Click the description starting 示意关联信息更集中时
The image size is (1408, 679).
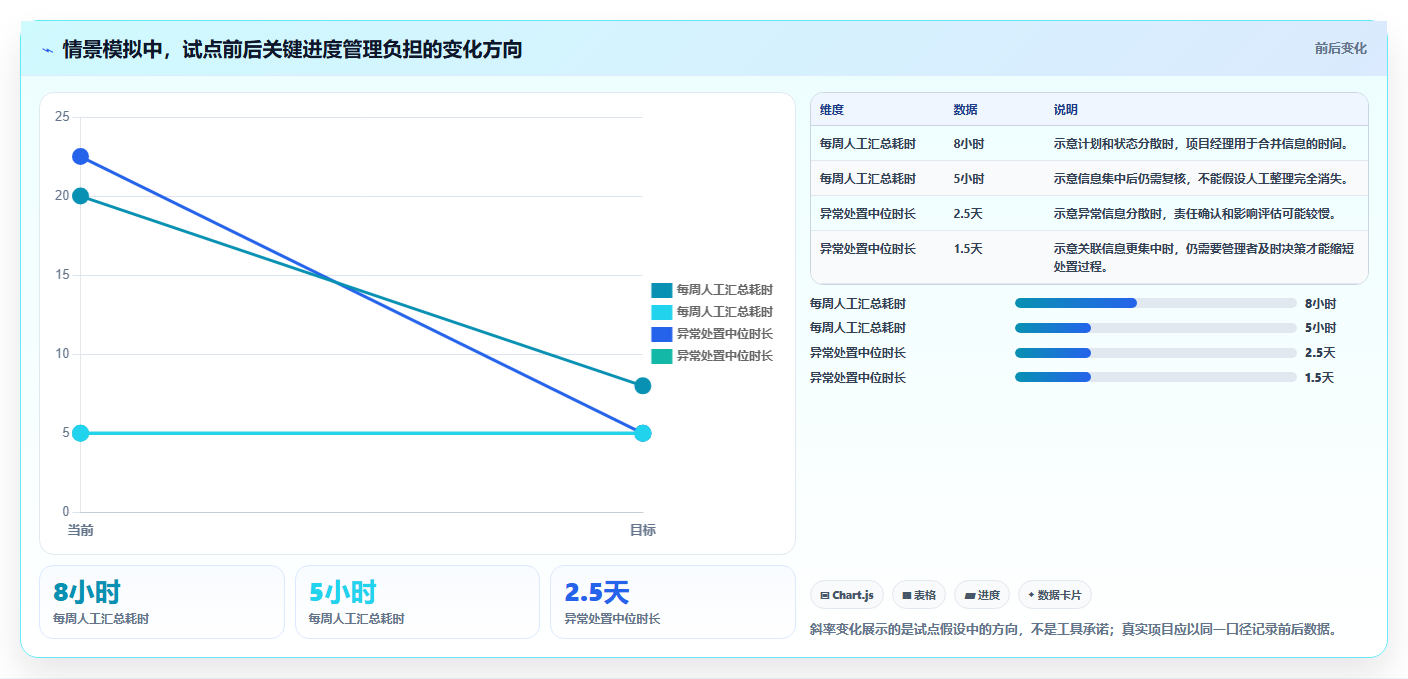tap(1204, 258)
